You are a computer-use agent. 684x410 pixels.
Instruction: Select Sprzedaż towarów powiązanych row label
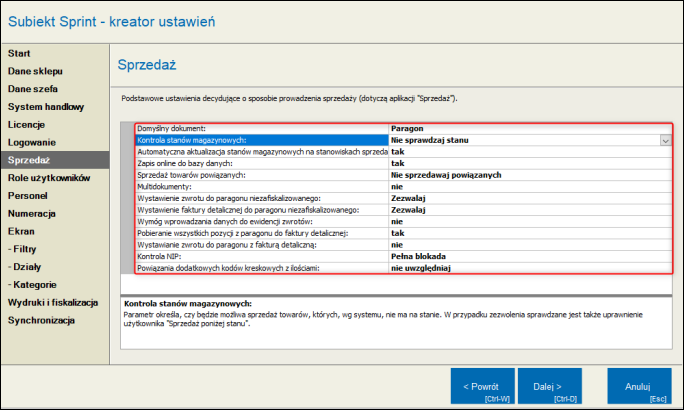pos(262,175)
